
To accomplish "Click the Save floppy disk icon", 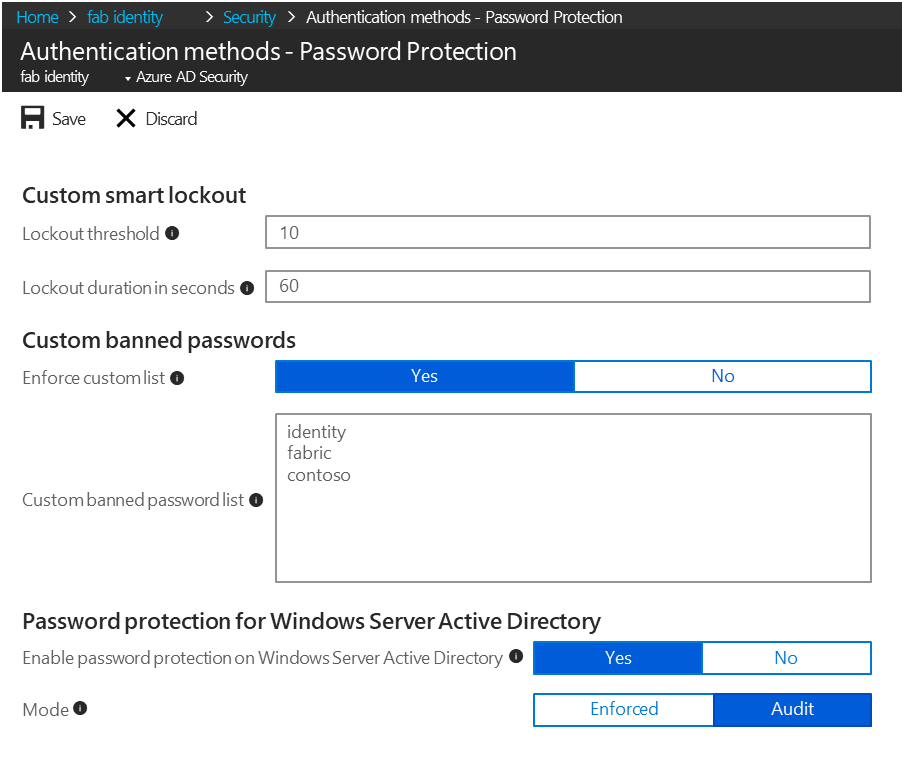I will coord(32,118).
